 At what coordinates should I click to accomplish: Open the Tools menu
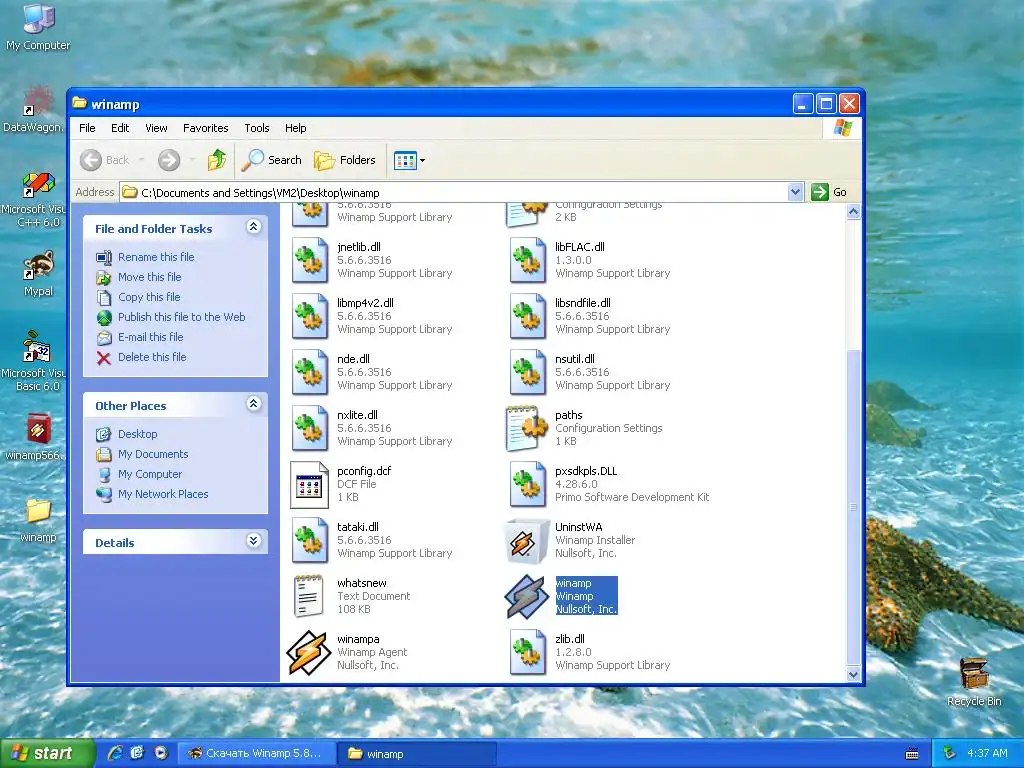pyautogui.click(x=257, y=128)
